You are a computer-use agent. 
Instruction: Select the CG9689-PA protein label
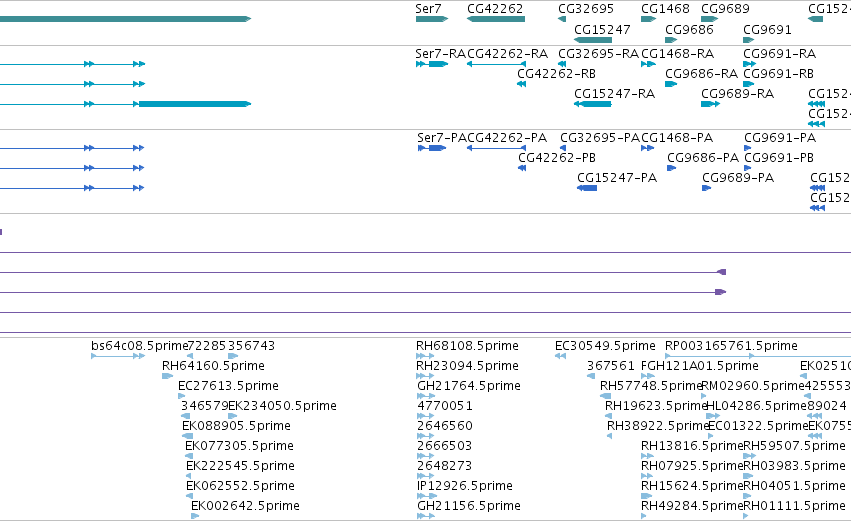738,178
